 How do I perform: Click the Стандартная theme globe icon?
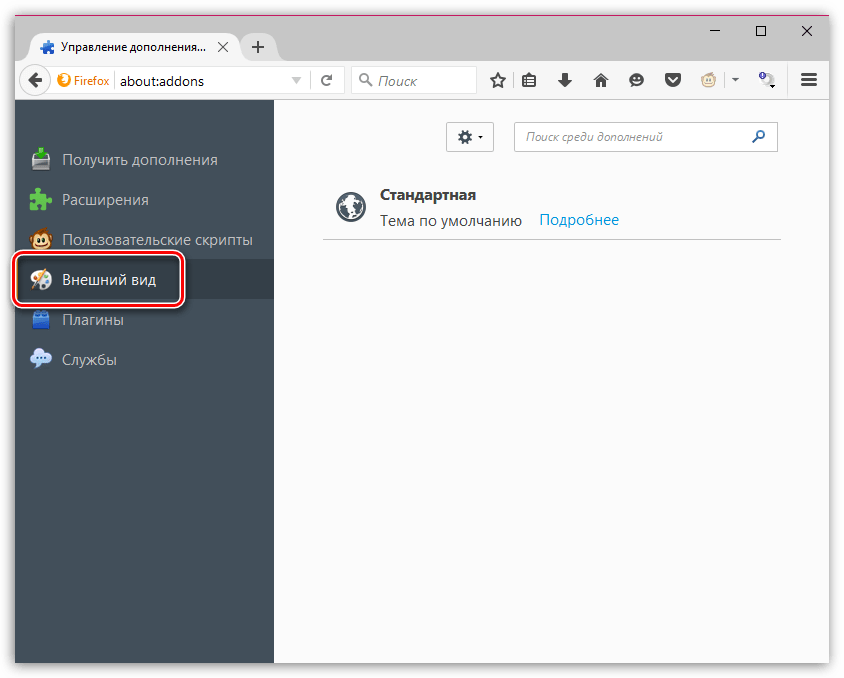(351, 207)
